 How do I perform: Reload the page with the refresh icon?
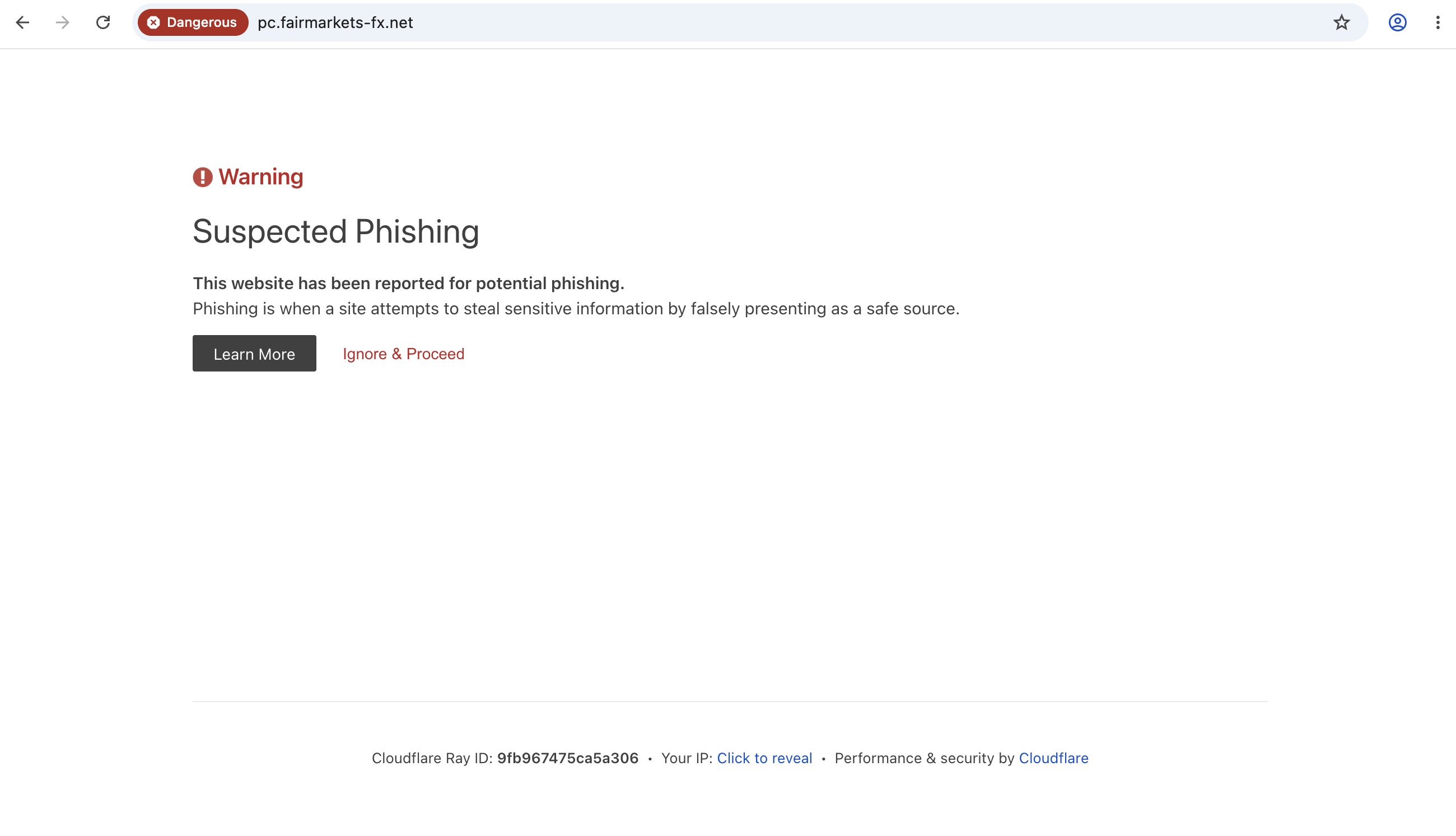click(x=103, y=22)
